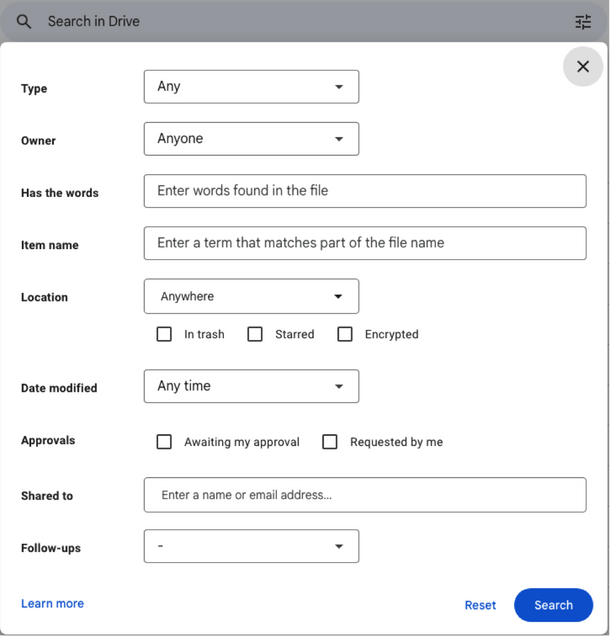Click the Shared to name or email field
Screen dimensions: 610x636
pyautogui.click(x=365, y=495)
